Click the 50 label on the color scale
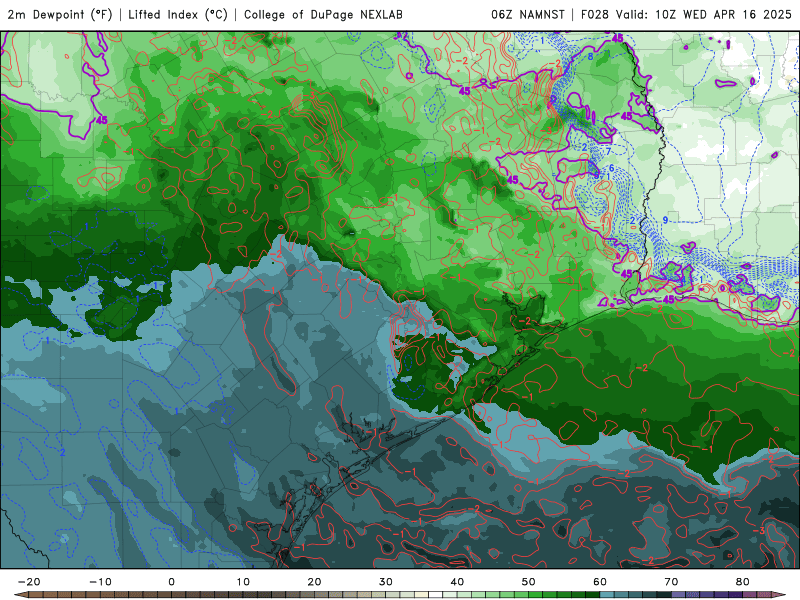This screenshot has width=800, height=600. 529,582
